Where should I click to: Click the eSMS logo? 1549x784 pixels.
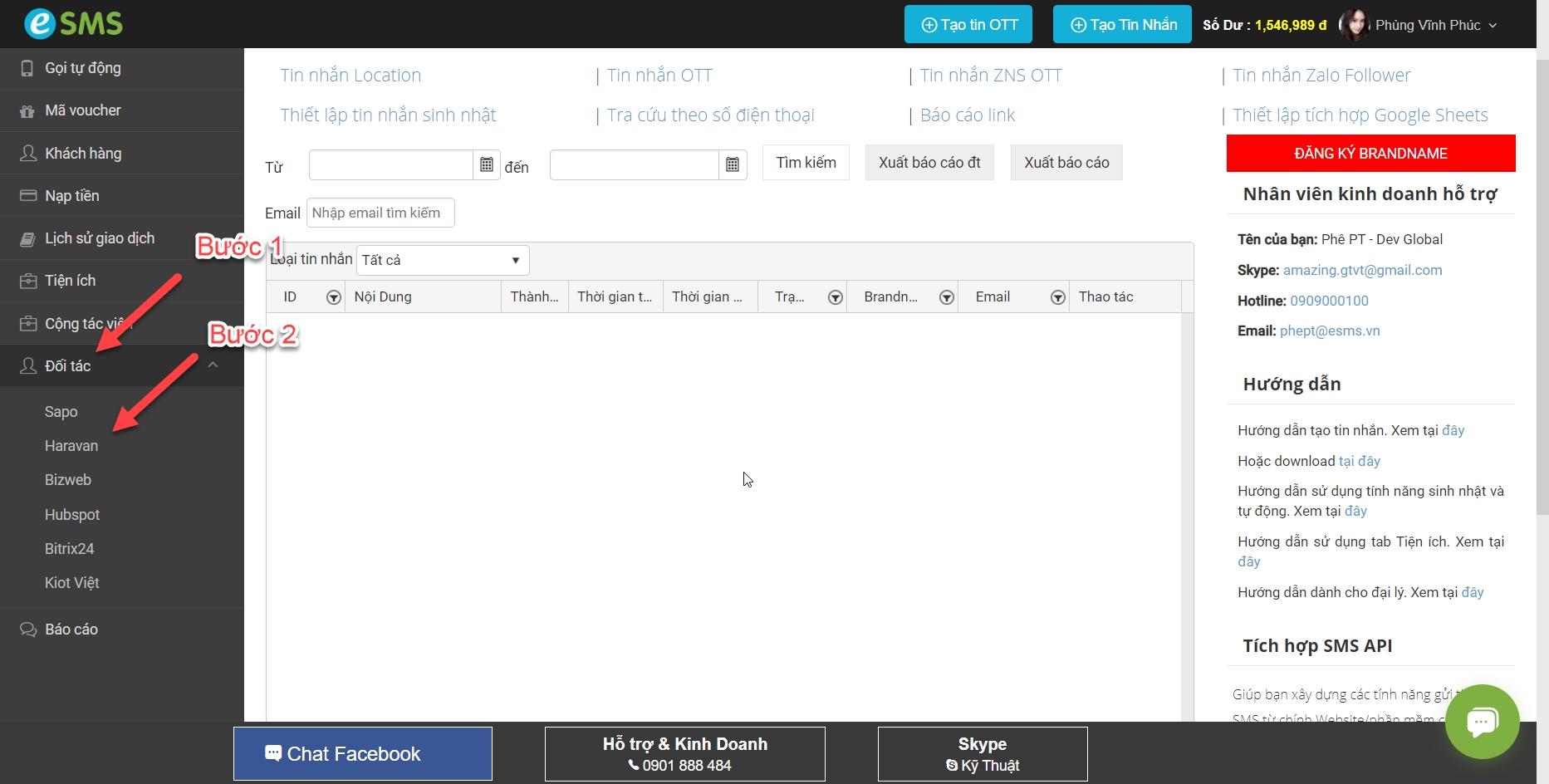(73, 23)
